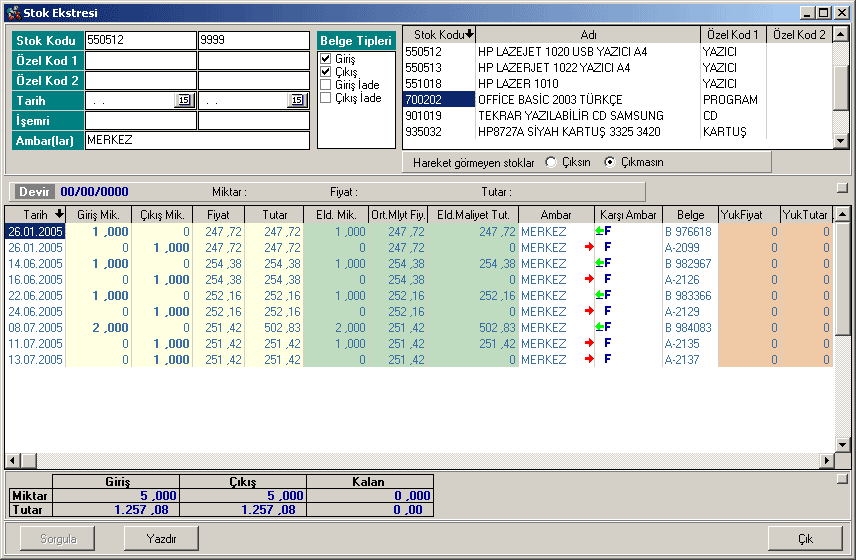
Task: Select the Çıkmasın radio option
Action: 609,162
